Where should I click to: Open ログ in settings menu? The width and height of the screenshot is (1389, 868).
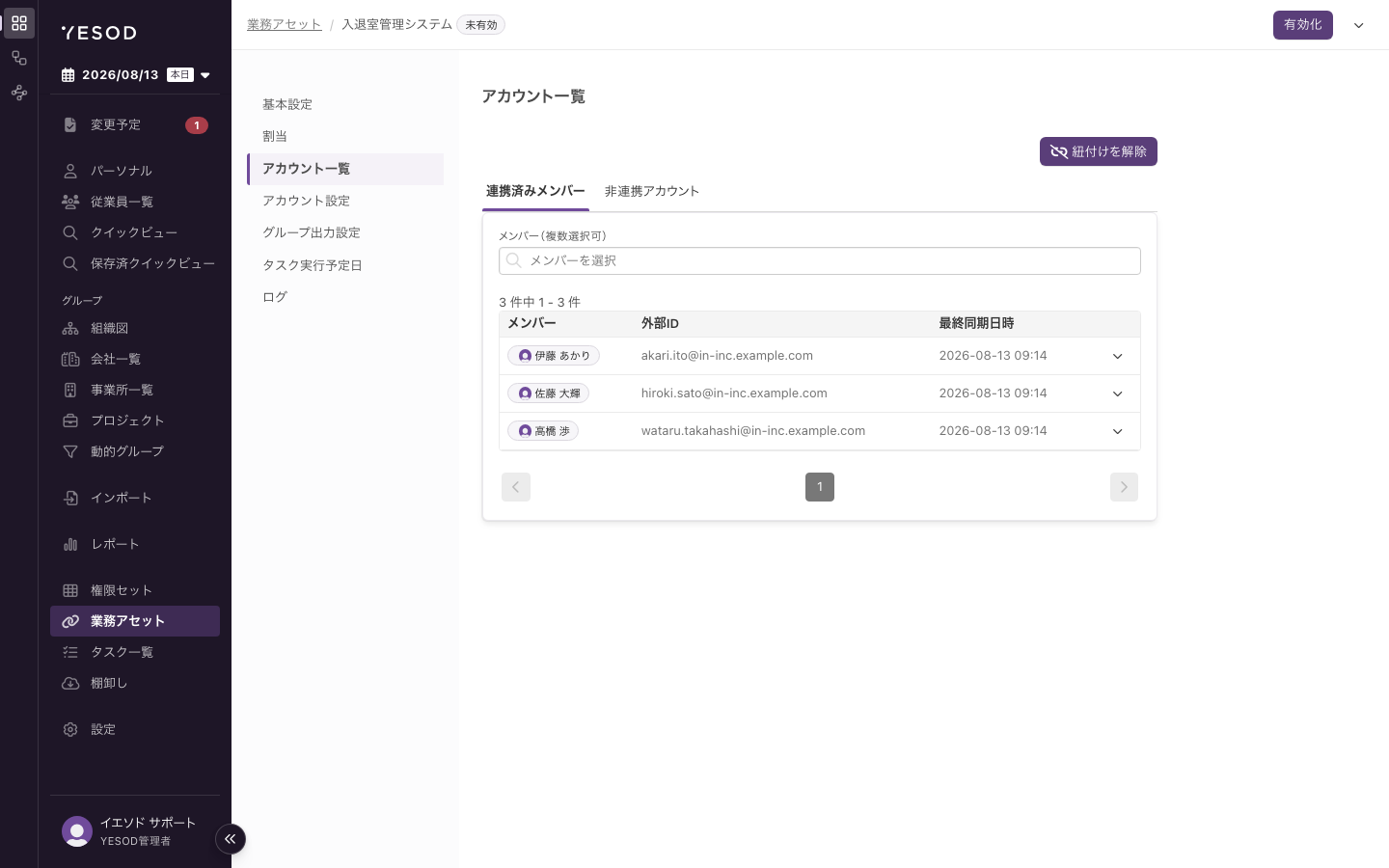coord(345,297)
